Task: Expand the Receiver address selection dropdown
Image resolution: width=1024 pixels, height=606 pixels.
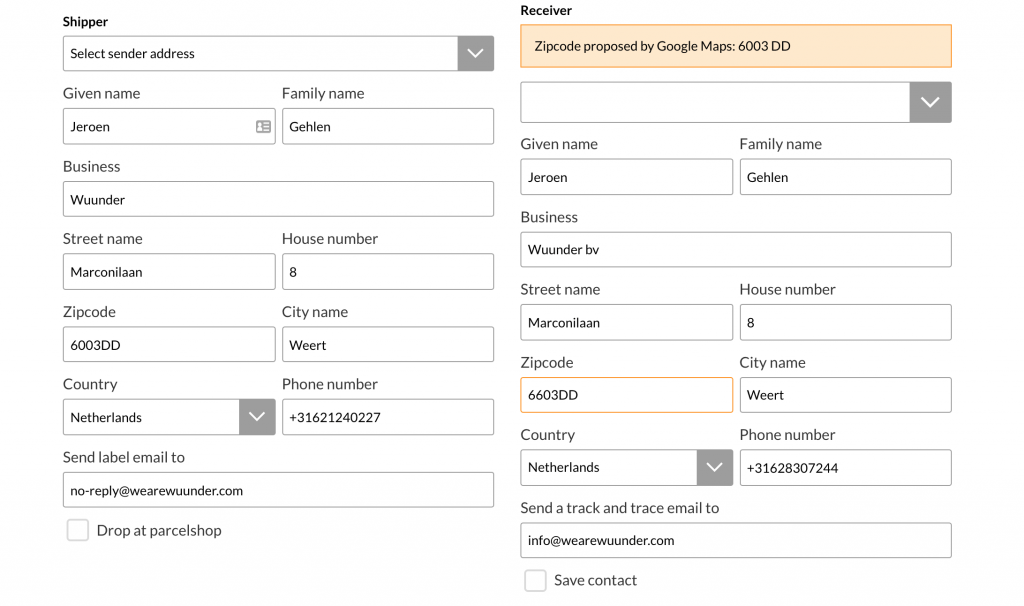Action: [x=736, y=102]
